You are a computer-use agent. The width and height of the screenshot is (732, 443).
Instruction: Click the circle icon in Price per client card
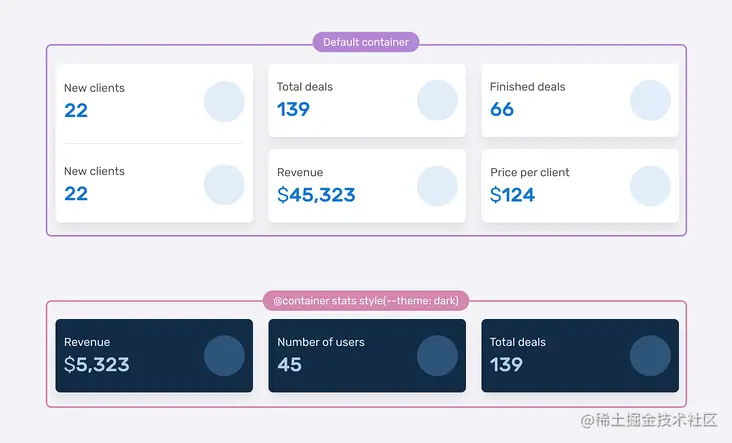tap(650, 186)
